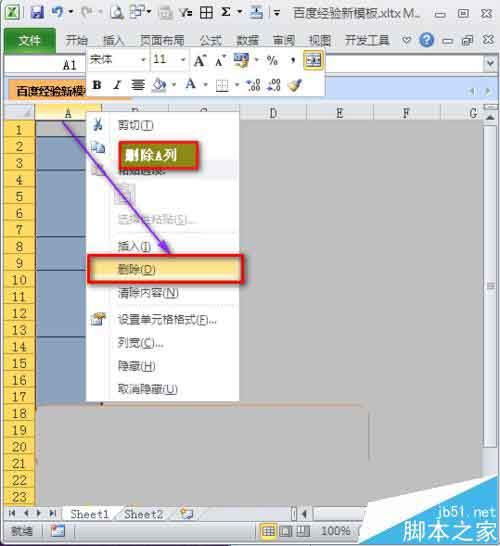500x546 pixels.
Task: Click the Grow Font icon
Action: click(x=200, y=61)
